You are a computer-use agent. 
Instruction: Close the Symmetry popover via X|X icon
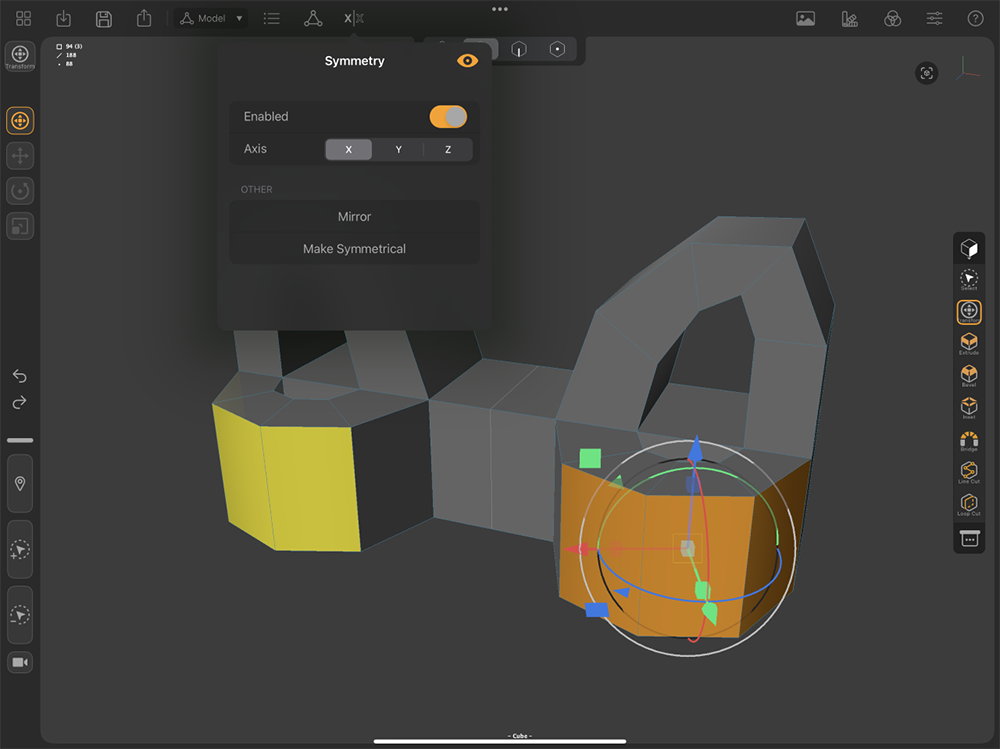tap(354, 19)
